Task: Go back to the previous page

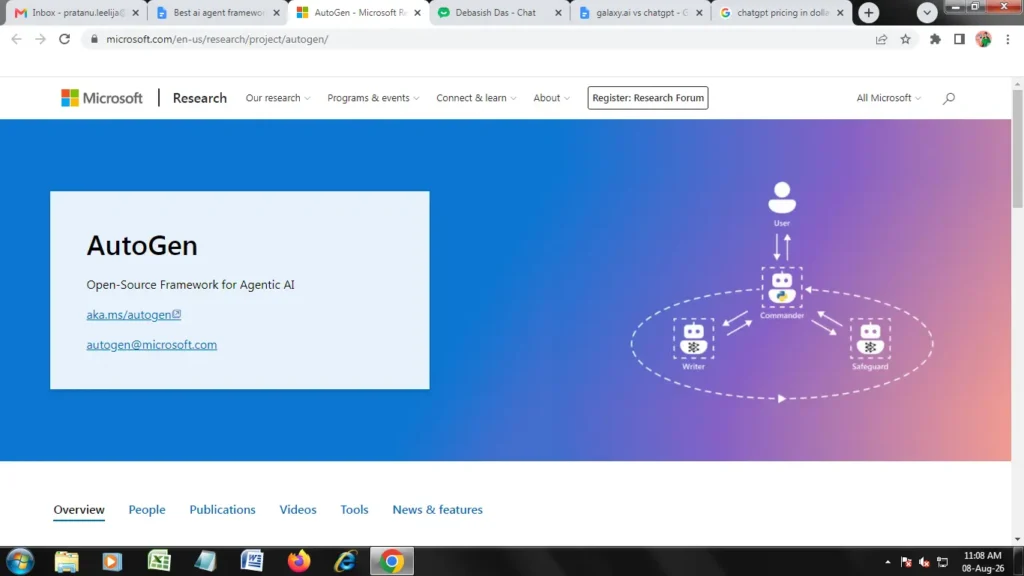Action: (16, 39)
